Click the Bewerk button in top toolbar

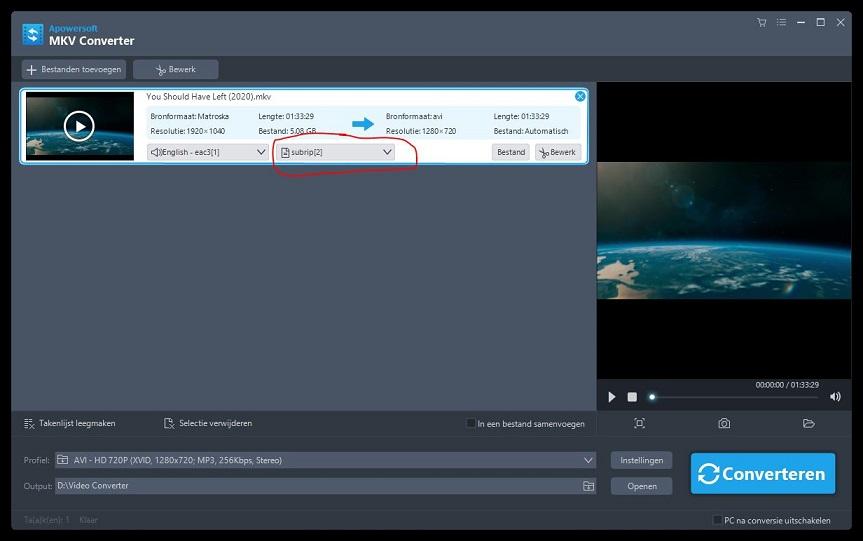176,69
